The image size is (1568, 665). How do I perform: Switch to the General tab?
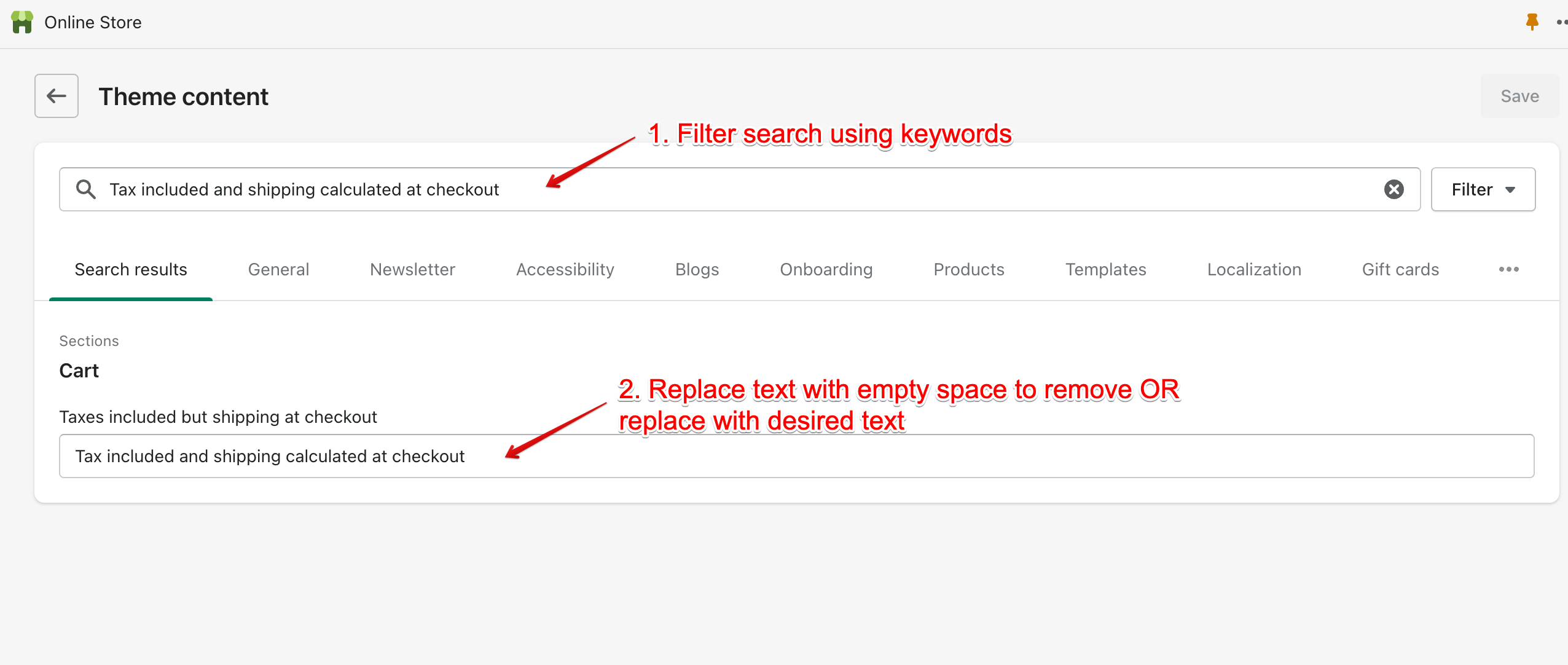coord(278,269)
